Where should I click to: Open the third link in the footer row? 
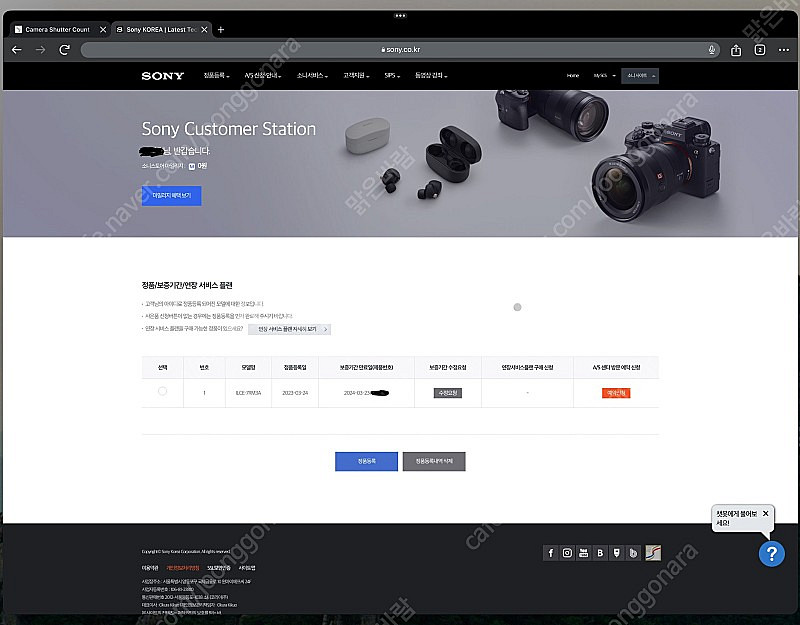click(x=219, y=568)
